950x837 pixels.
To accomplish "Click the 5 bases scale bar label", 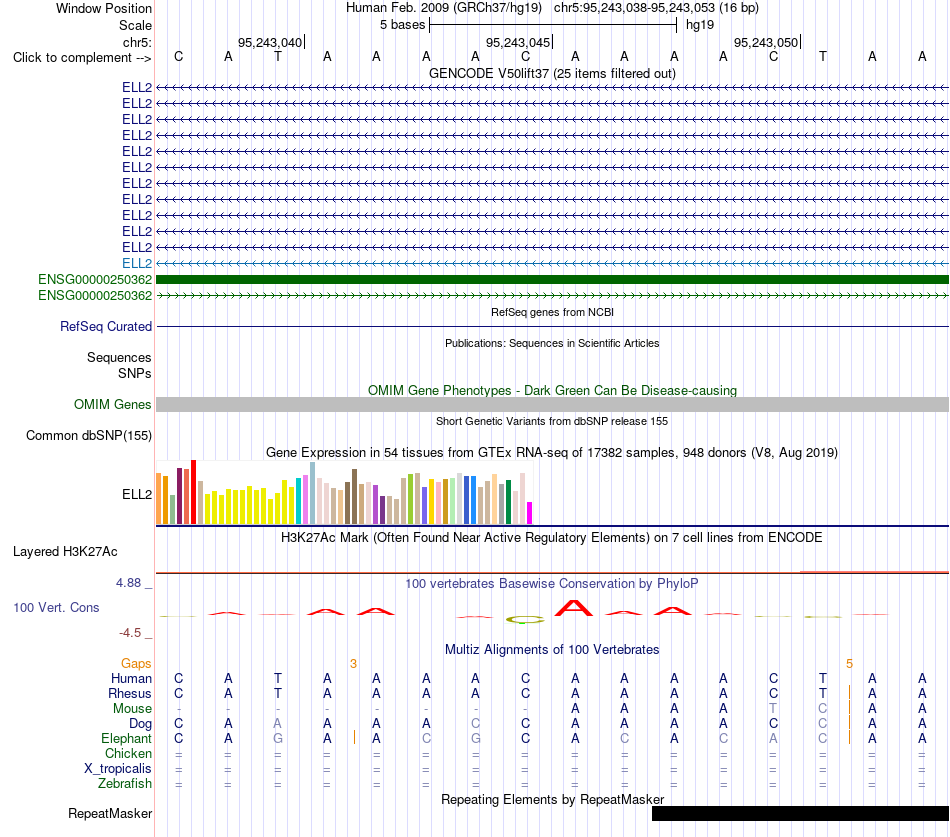I will coord(402,25).
